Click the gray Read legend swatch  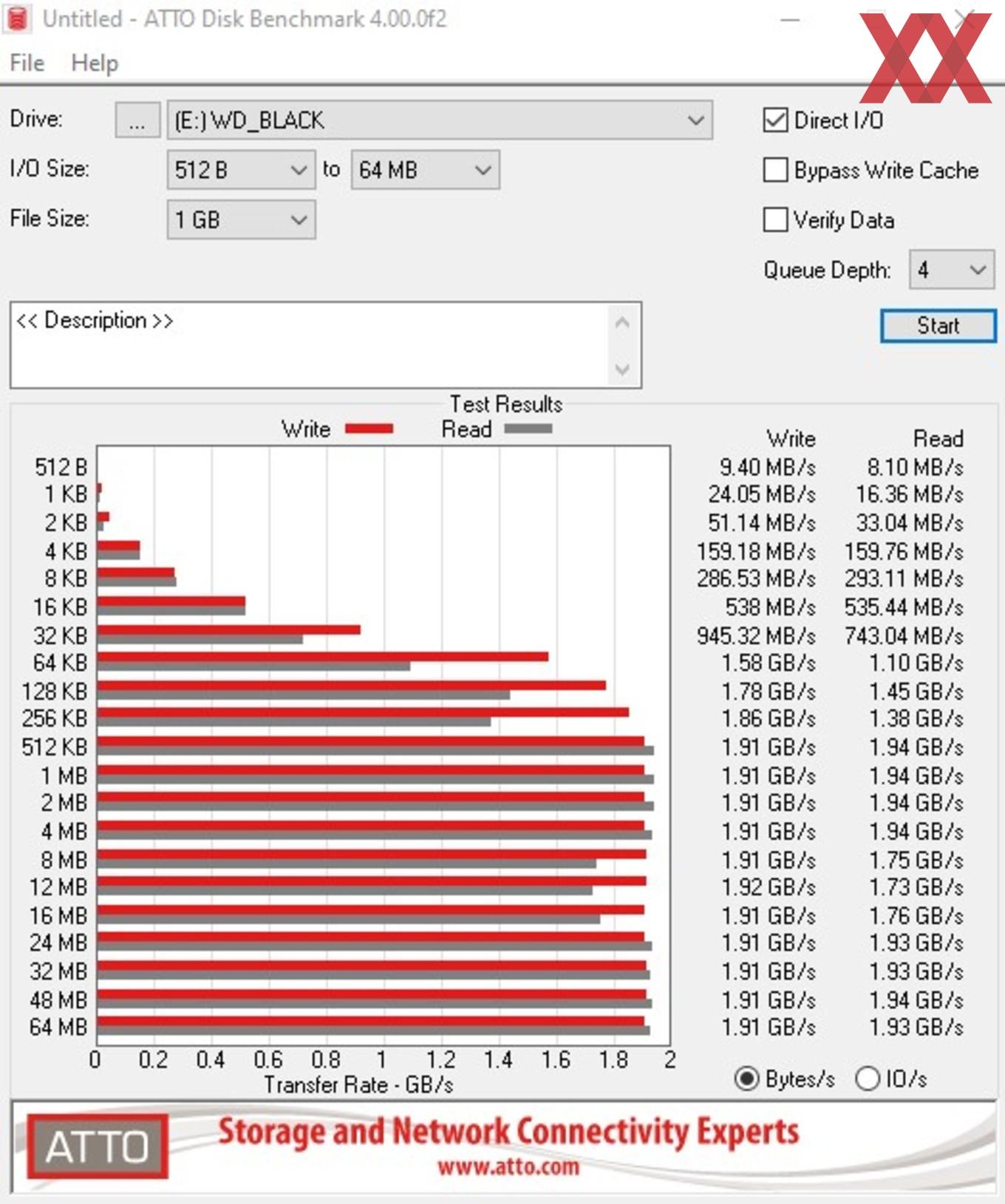[528, 428]
